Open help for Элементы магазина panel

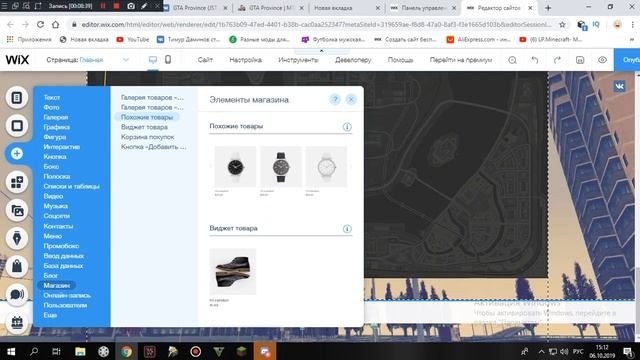click(335, 100)
